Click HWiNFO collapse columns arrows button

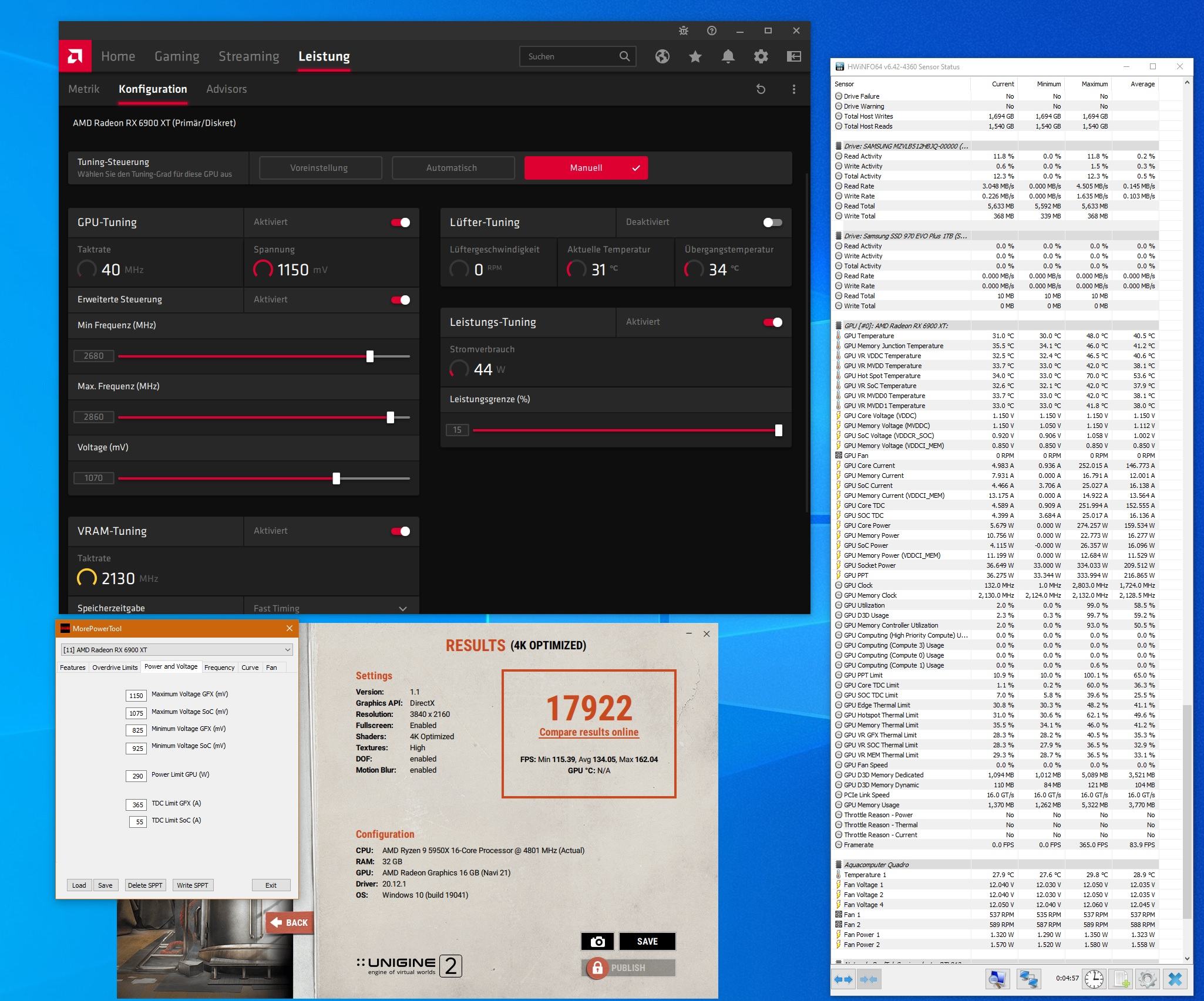tap(869, 979)
